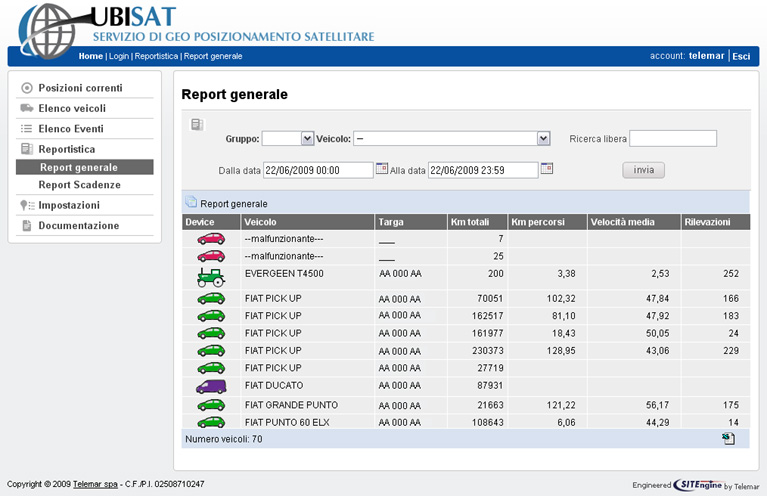The image size is (767, 496).
Task: Open the Veicolo dropdown
Action: point(451,139)
